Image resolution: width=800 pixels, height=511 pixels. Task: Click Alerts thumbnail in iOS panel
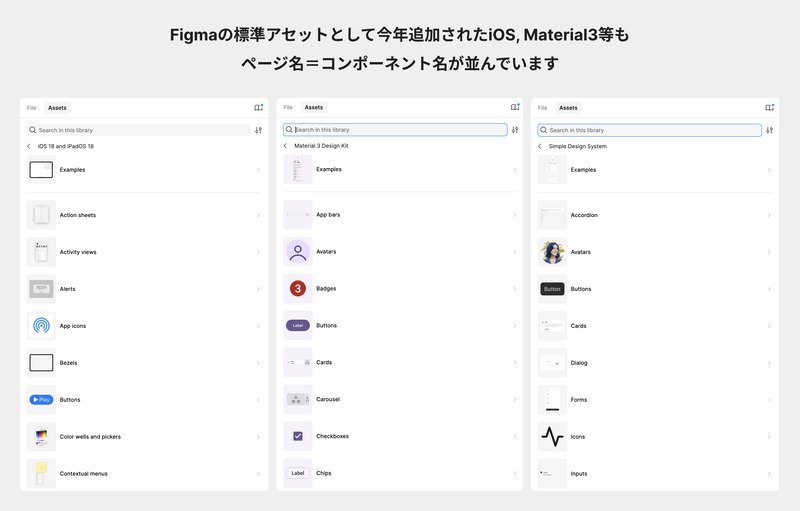coord(41,289)
